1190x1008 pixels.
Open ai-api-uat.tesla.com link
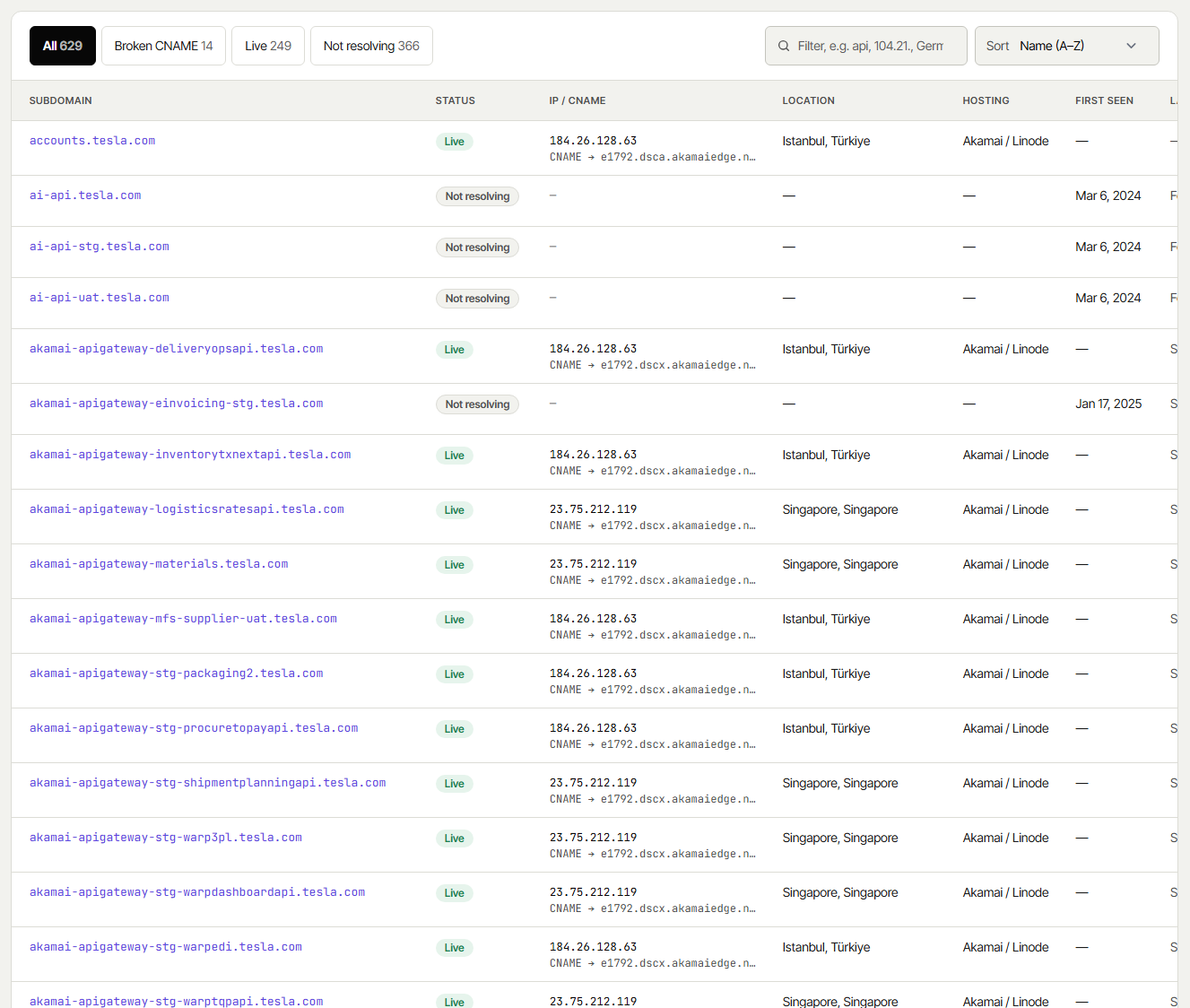pos(100,298)
